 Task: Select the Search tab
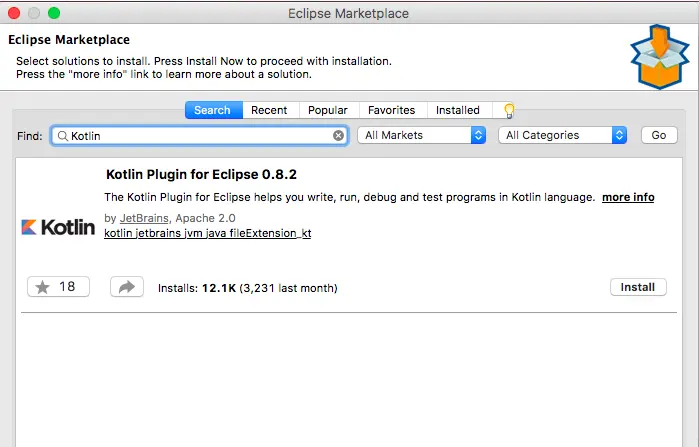click(212, 110)
